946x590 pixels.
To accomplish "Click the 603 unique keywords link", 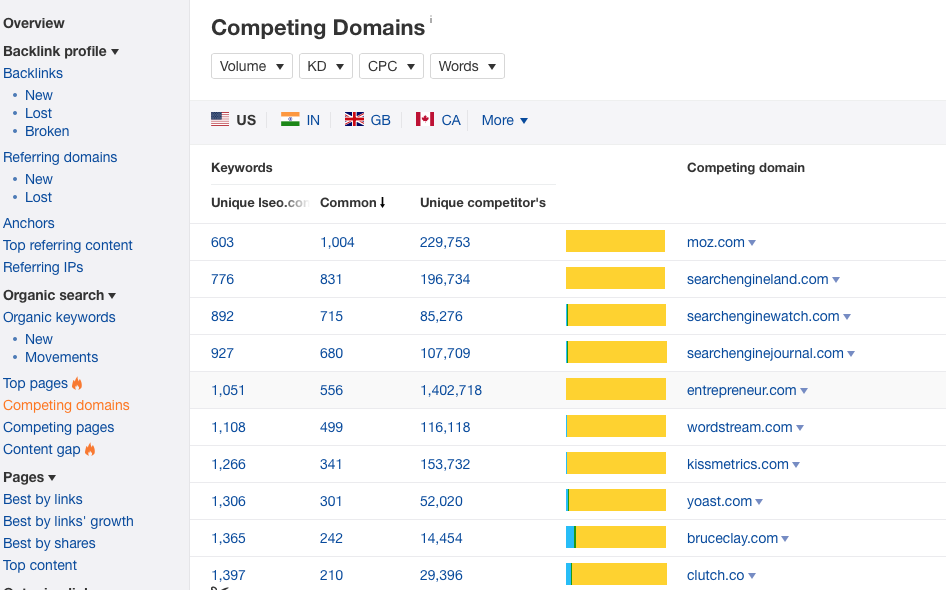I will coord(222,242).
